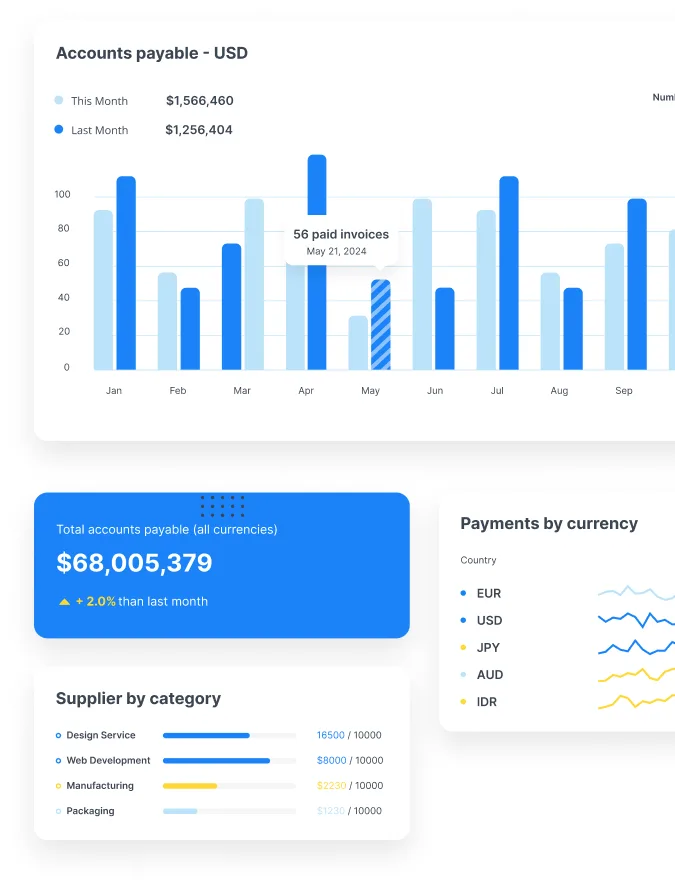Click the Design Service bullet marker
This screenshot has height=888, width=675.
pos(58,736)
